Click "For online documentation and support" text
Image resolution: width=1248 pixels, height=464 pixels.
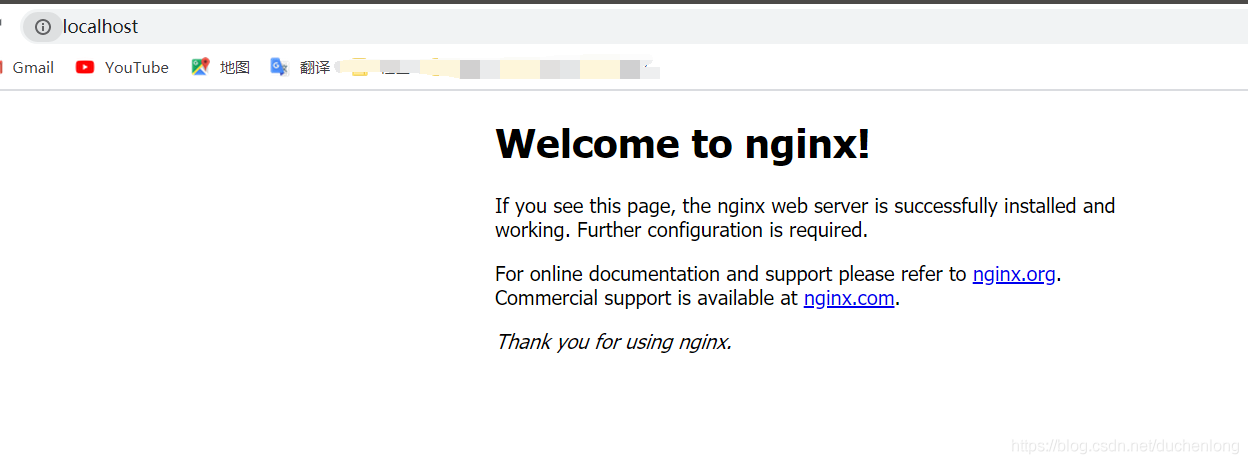(x=664, y=274)
